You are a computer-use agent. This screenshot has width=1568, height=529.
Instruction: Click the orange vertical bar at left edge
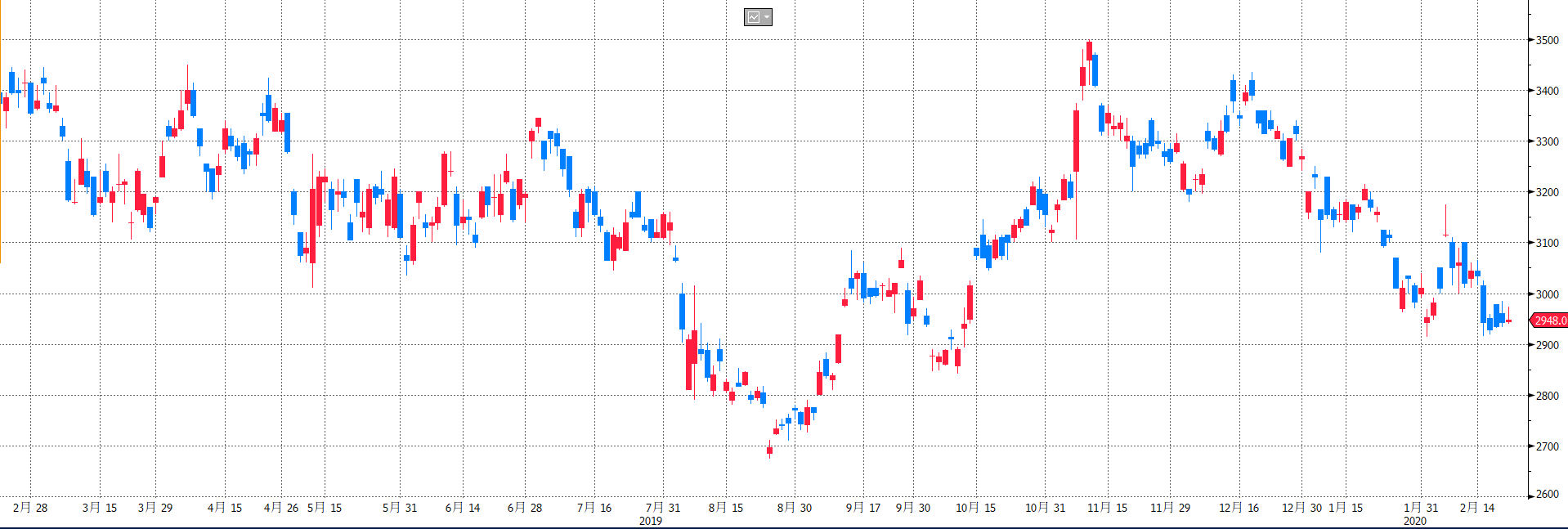[1, 147]
